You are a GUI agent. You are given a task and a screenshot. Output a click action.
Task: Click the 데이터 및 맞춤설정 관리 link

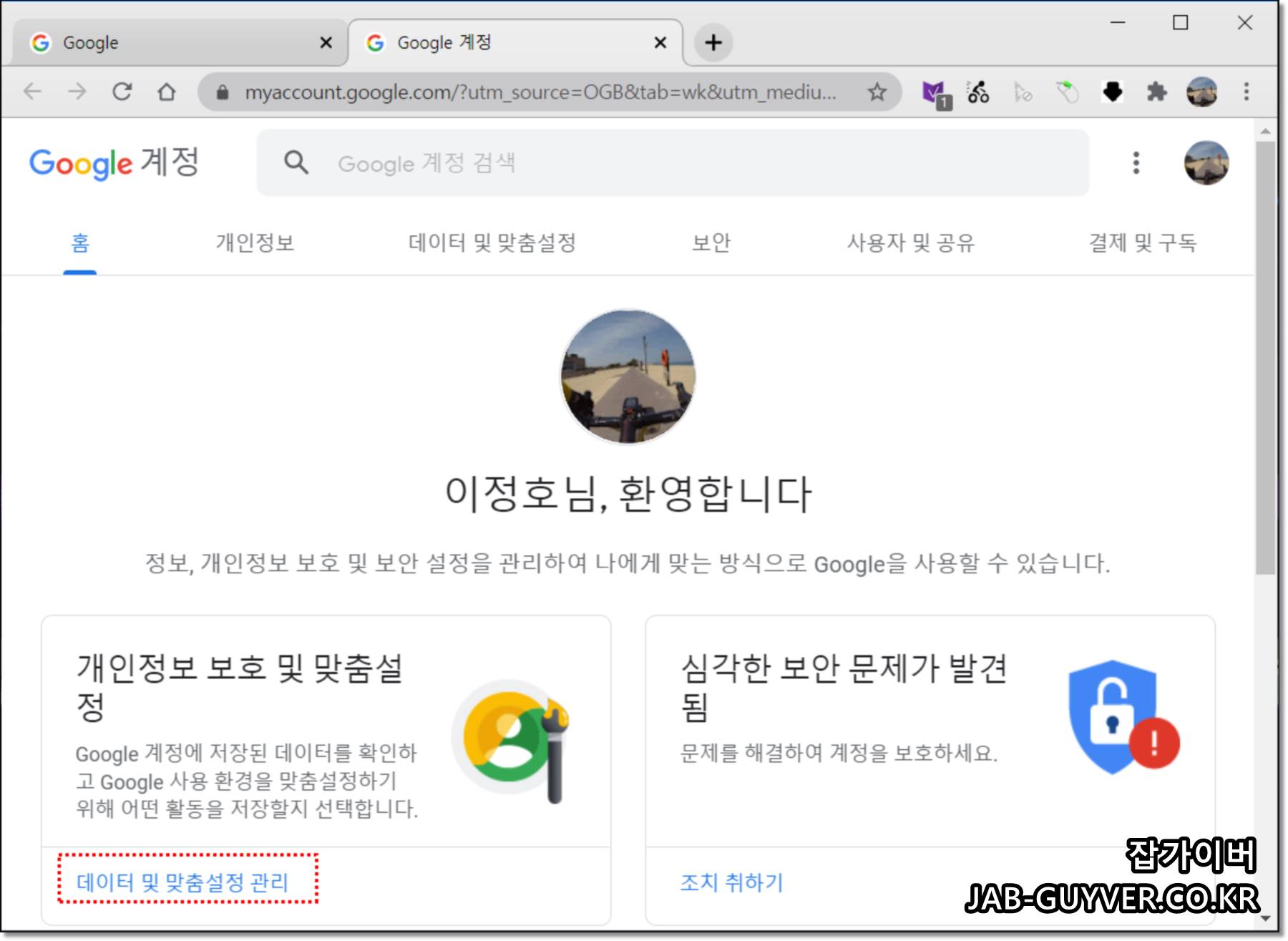tap(183, 883)
